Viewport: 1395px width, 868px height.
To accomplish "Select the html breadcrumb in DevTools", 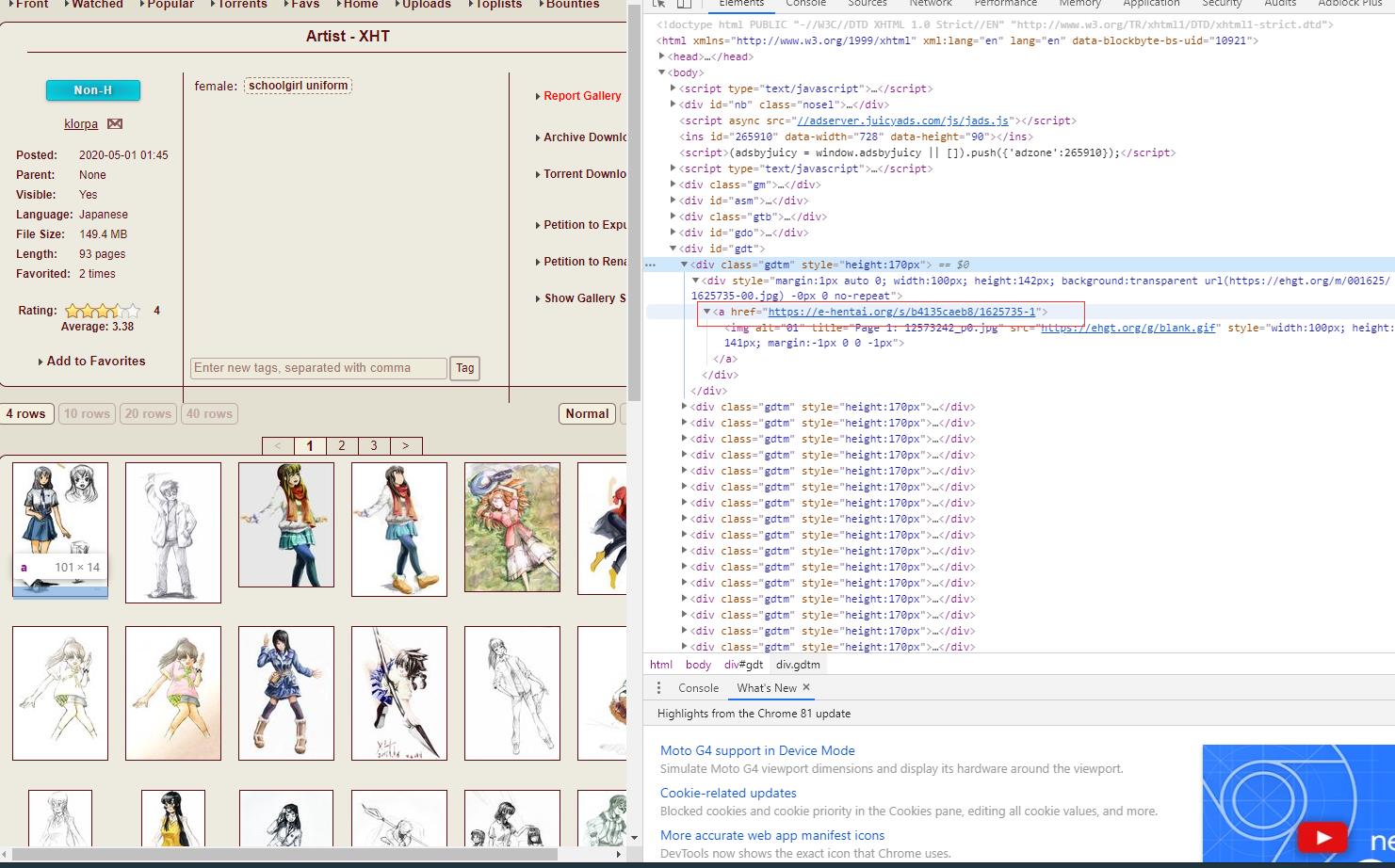I will click(x=661, y=665).
